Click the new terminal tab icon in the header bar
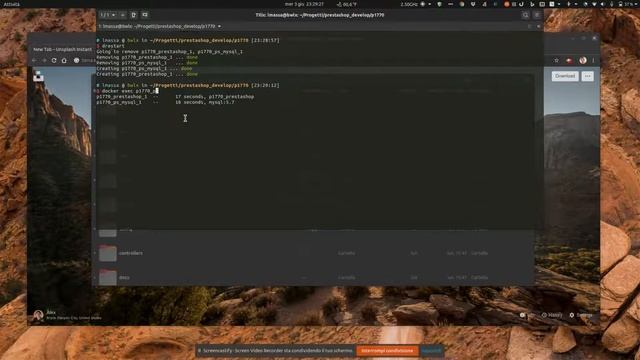Image resolution: width=640 pixels, height=360 pixels. [x=133, y=15]
